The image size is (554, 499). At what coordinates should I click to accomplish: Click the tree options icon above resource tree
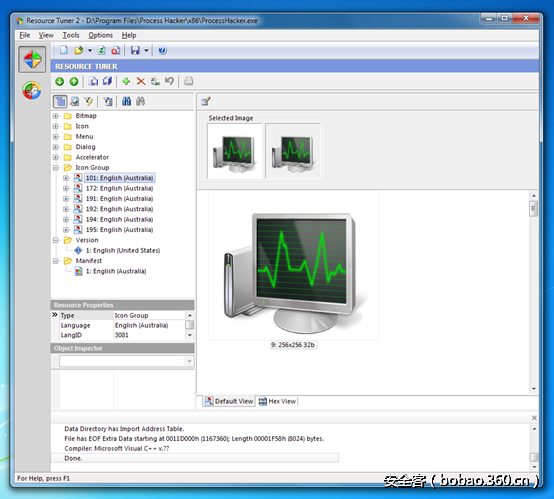(108, 102)
